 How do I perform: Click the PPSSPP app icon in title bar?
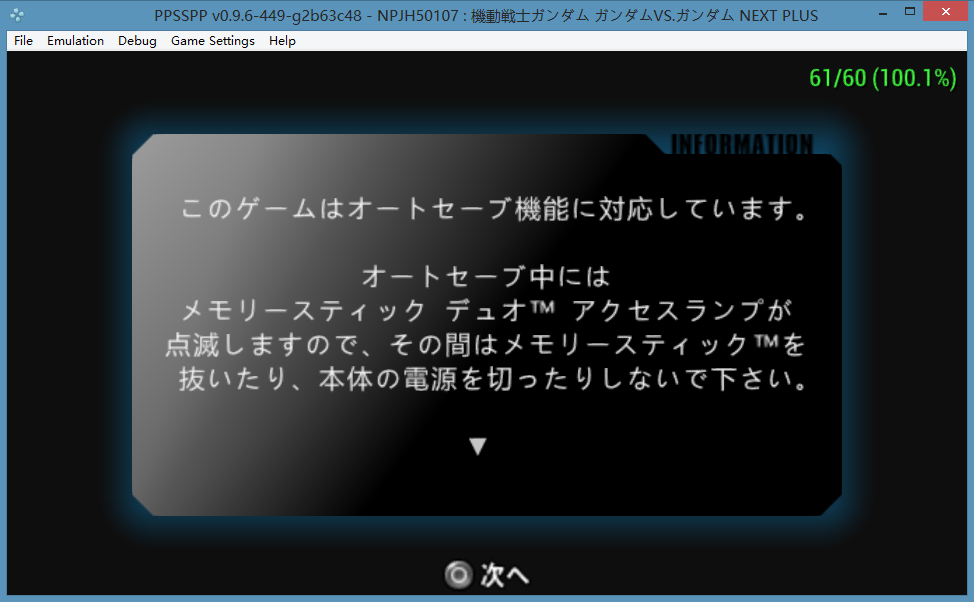17,15
